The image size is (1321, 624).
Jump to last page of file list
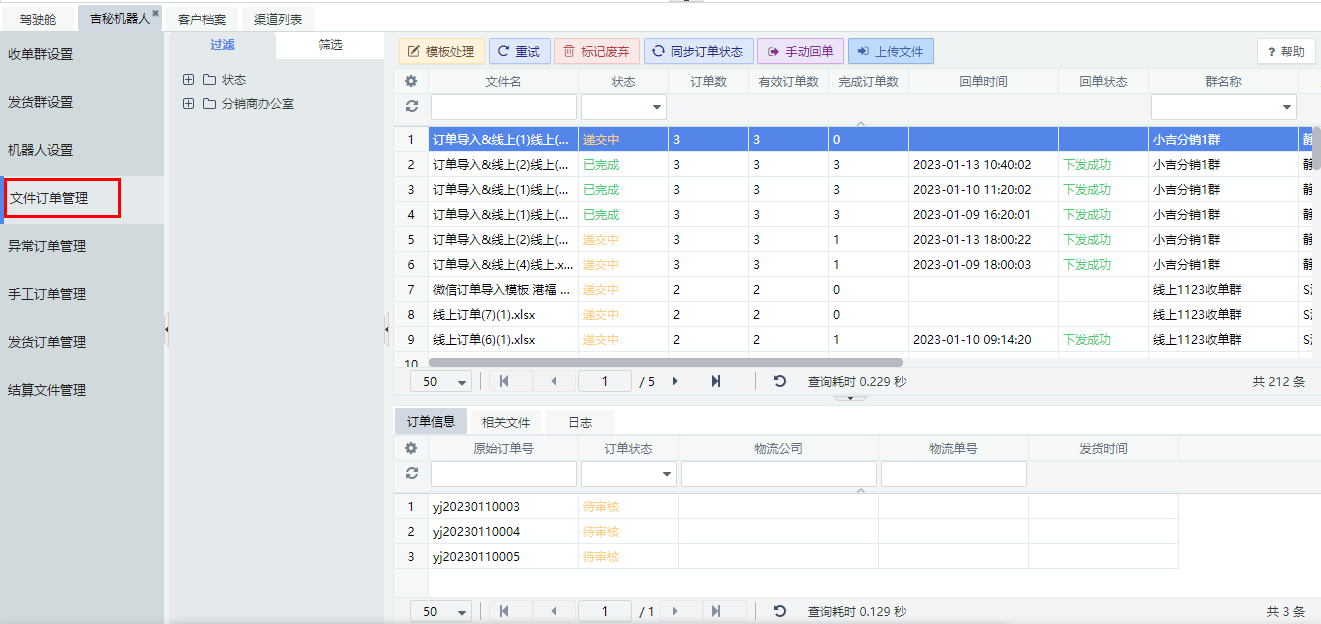pos(716,381)
